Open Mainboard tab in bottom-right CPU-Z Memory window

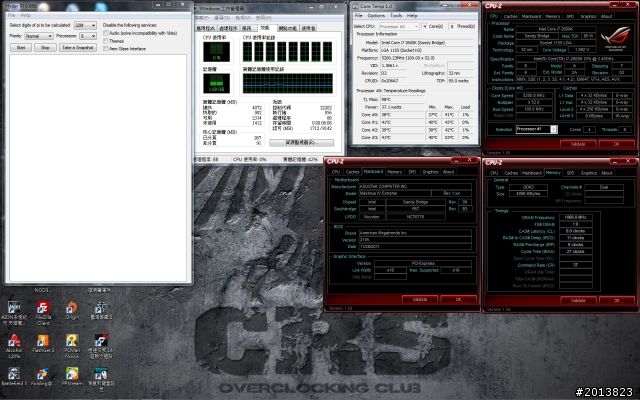pyautogui.click(x=532, y=173)
